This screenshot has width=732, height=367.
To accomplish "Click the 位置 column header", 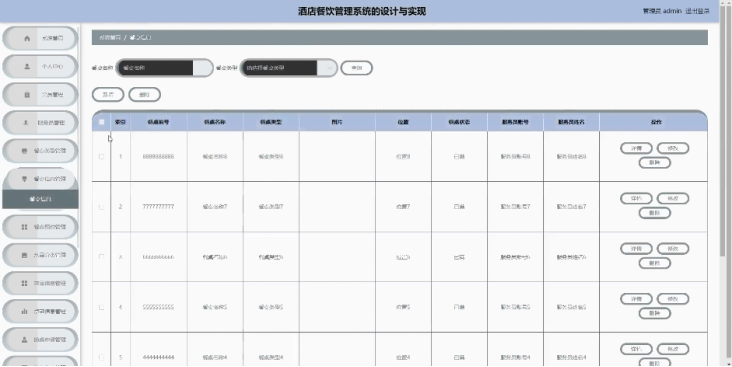I will coord(403,122).
